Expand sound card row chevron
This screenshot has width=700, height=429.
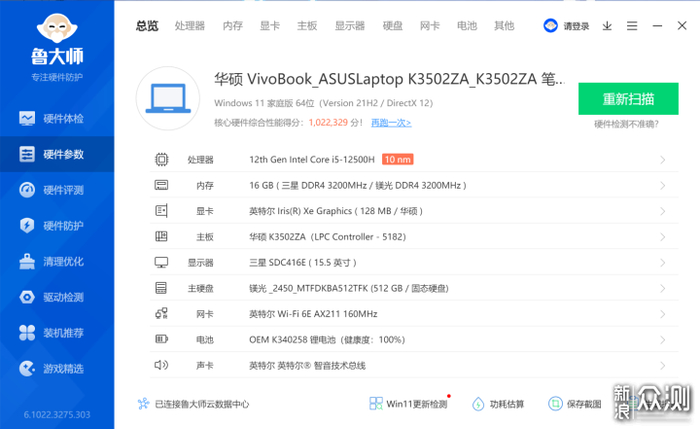(x=662, y=366)
